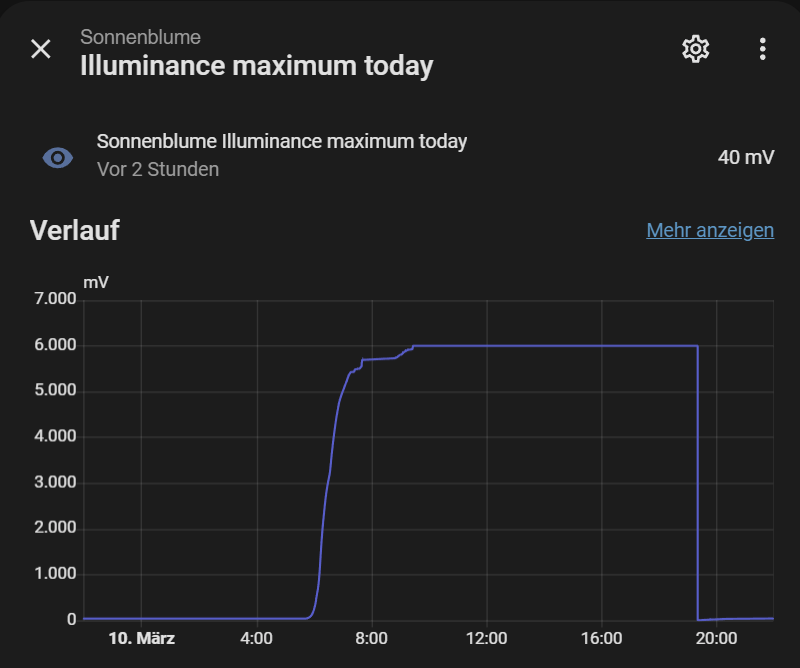Click the 16:00 time axis label
Image resolution: width=800 pixels, height=668 pixels.
601,638
